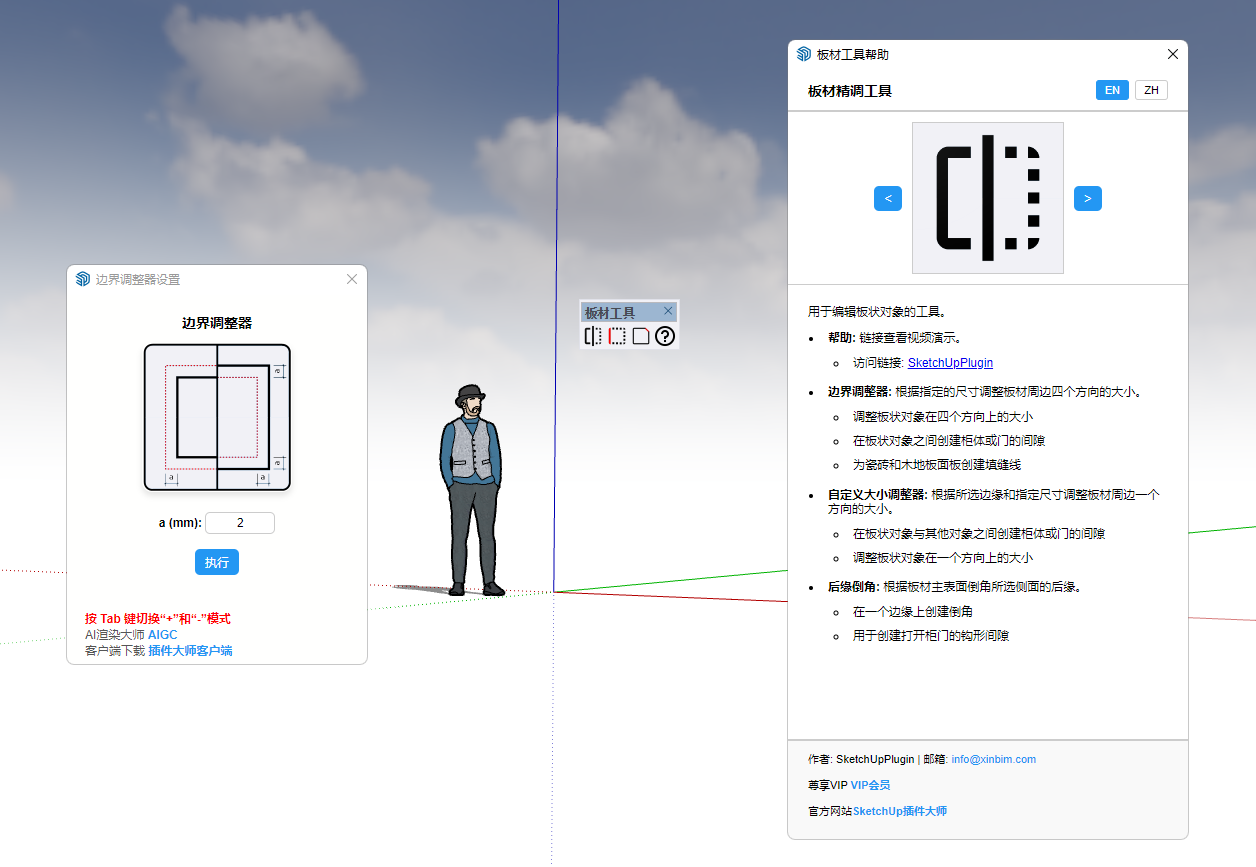The height and width of the screenshot is (867, 1256).
Task: Close the 板材工具 floating toolbar
Action: click(668, 311)
